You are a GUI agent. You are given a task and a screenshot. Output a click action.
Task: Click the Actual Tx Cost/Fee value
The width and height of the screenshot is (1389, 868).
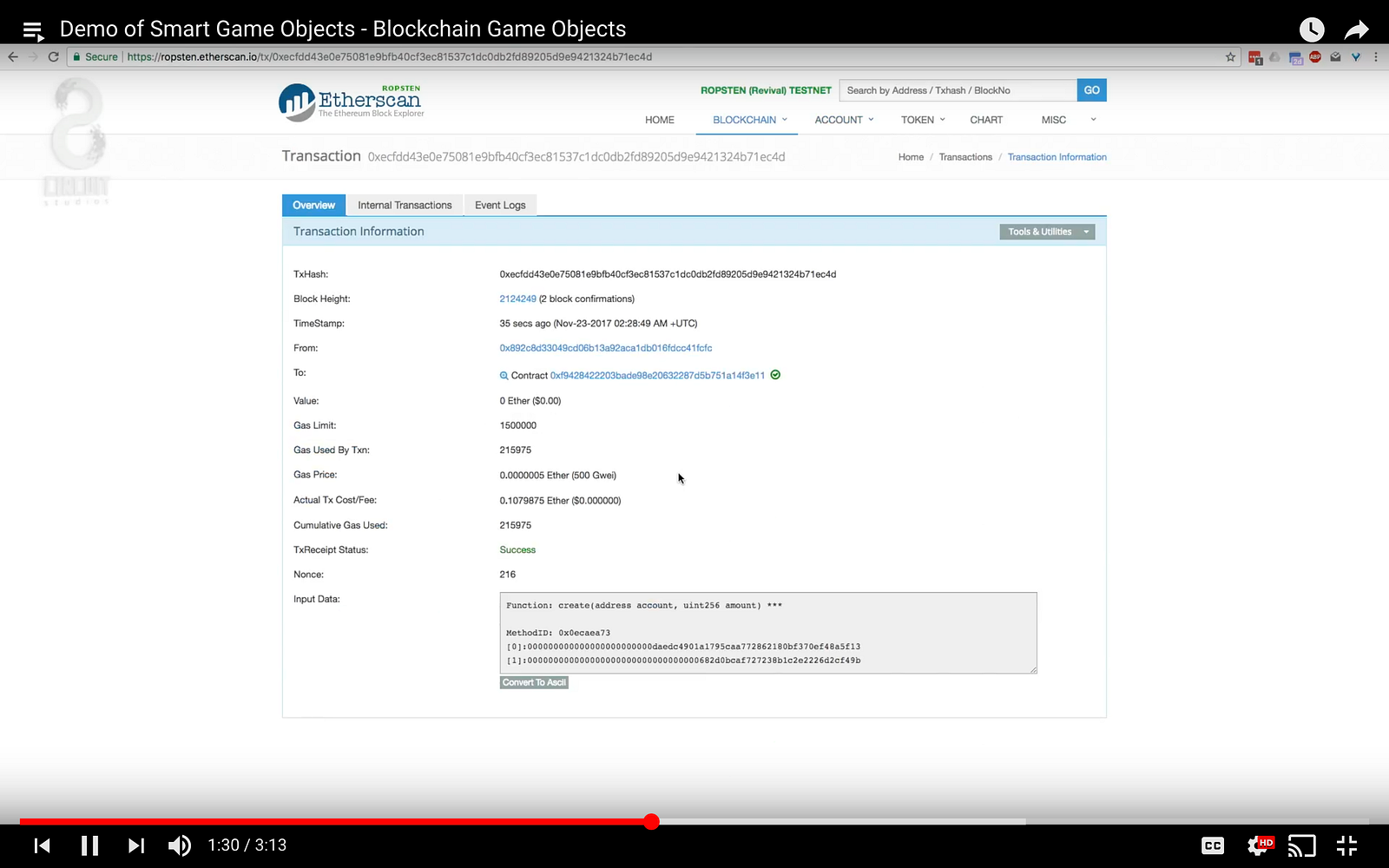560,501
